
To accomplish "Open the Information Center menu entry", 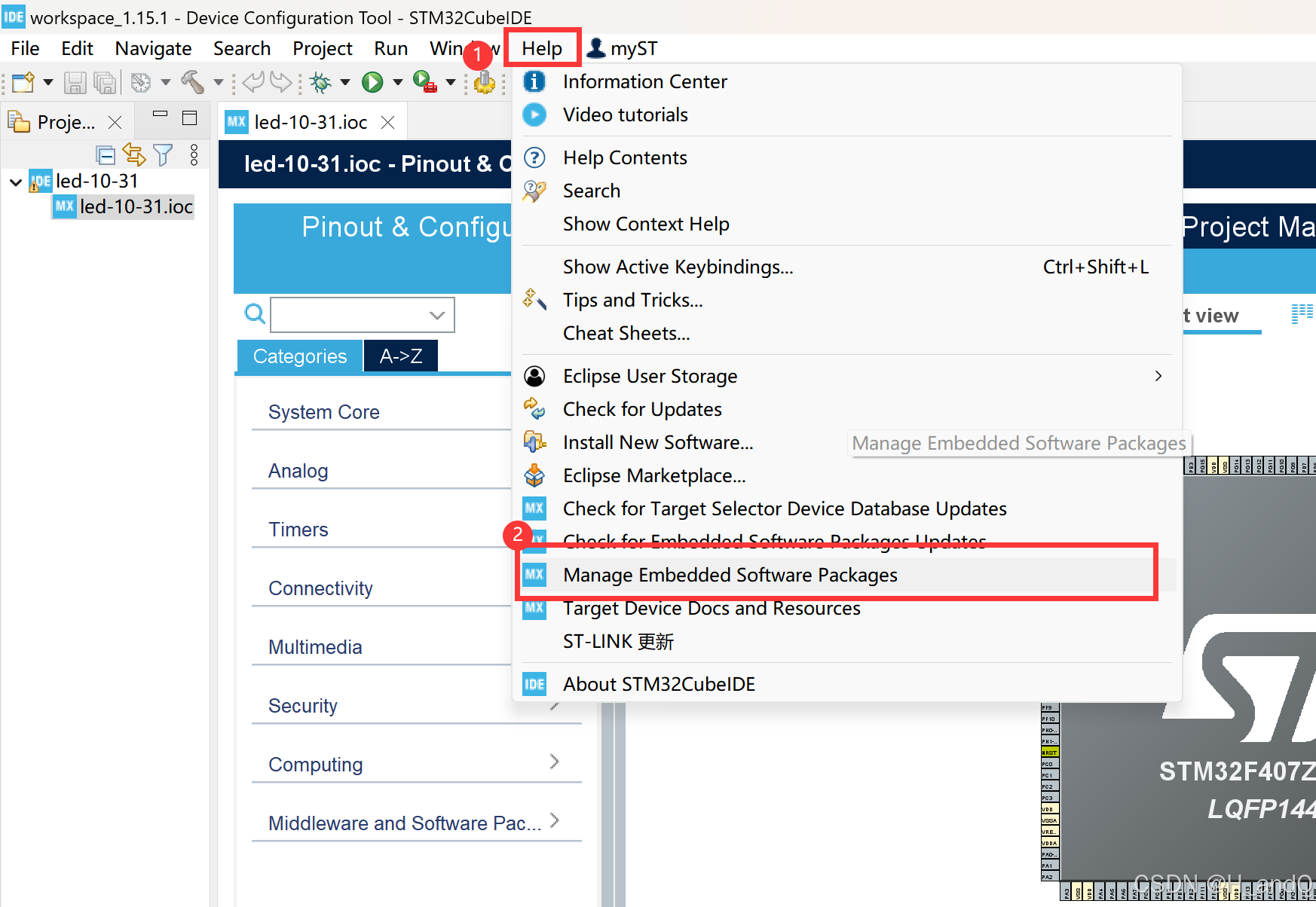I will (846, 81).
